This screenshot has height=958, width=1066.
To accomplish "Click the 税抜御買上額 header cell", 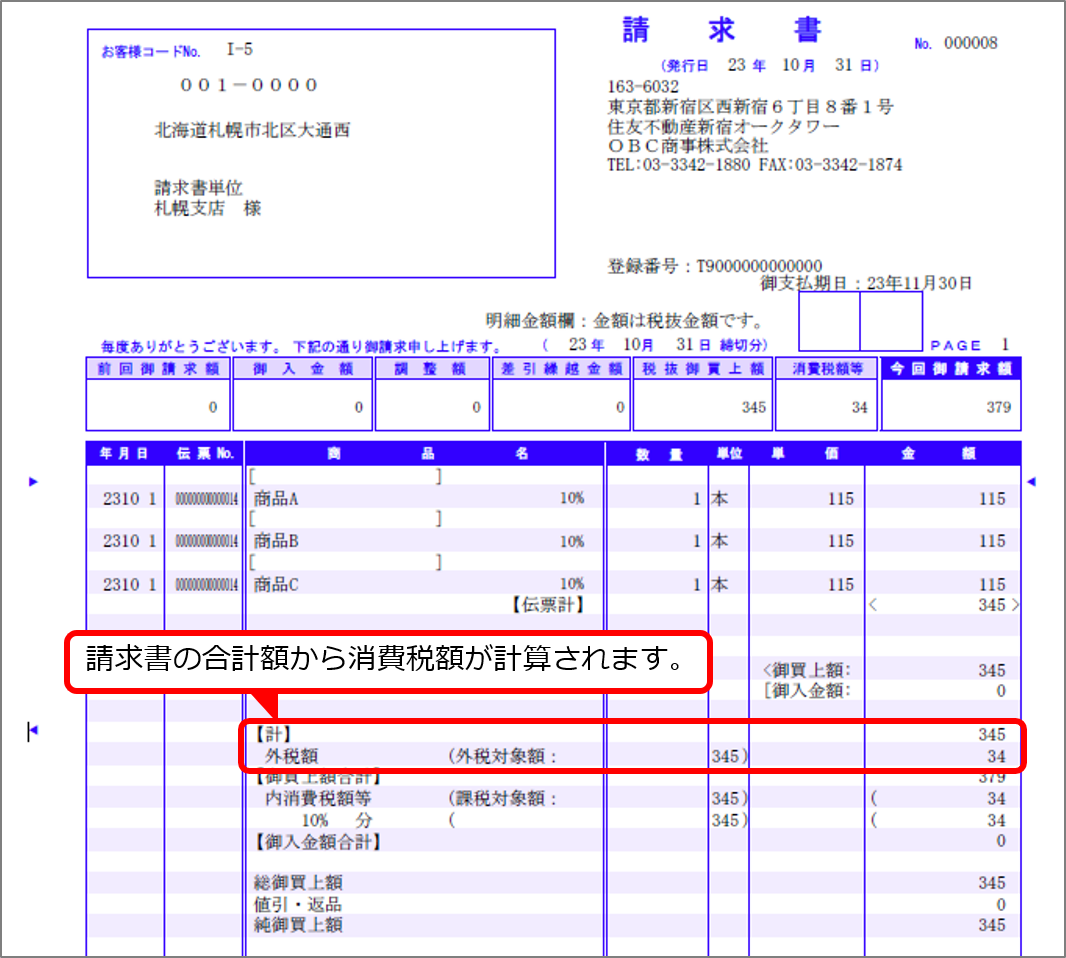I will (x=703, y=369).
